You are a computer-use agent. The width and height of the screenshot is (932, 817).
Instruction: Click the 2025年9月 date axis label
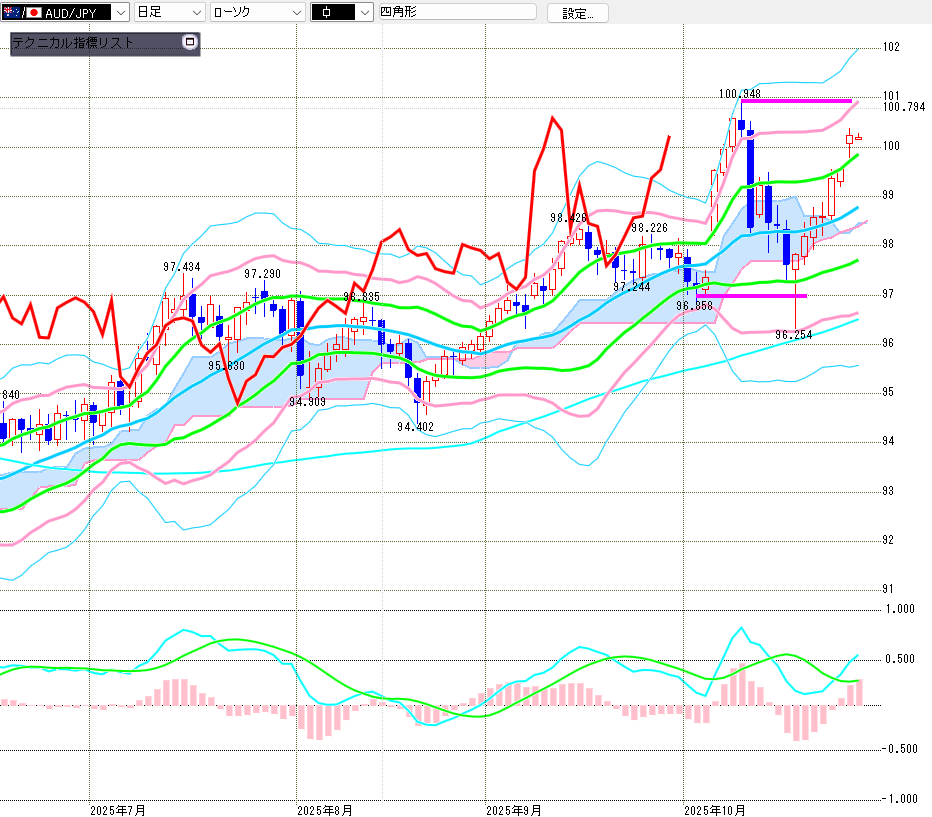point(513,809)
